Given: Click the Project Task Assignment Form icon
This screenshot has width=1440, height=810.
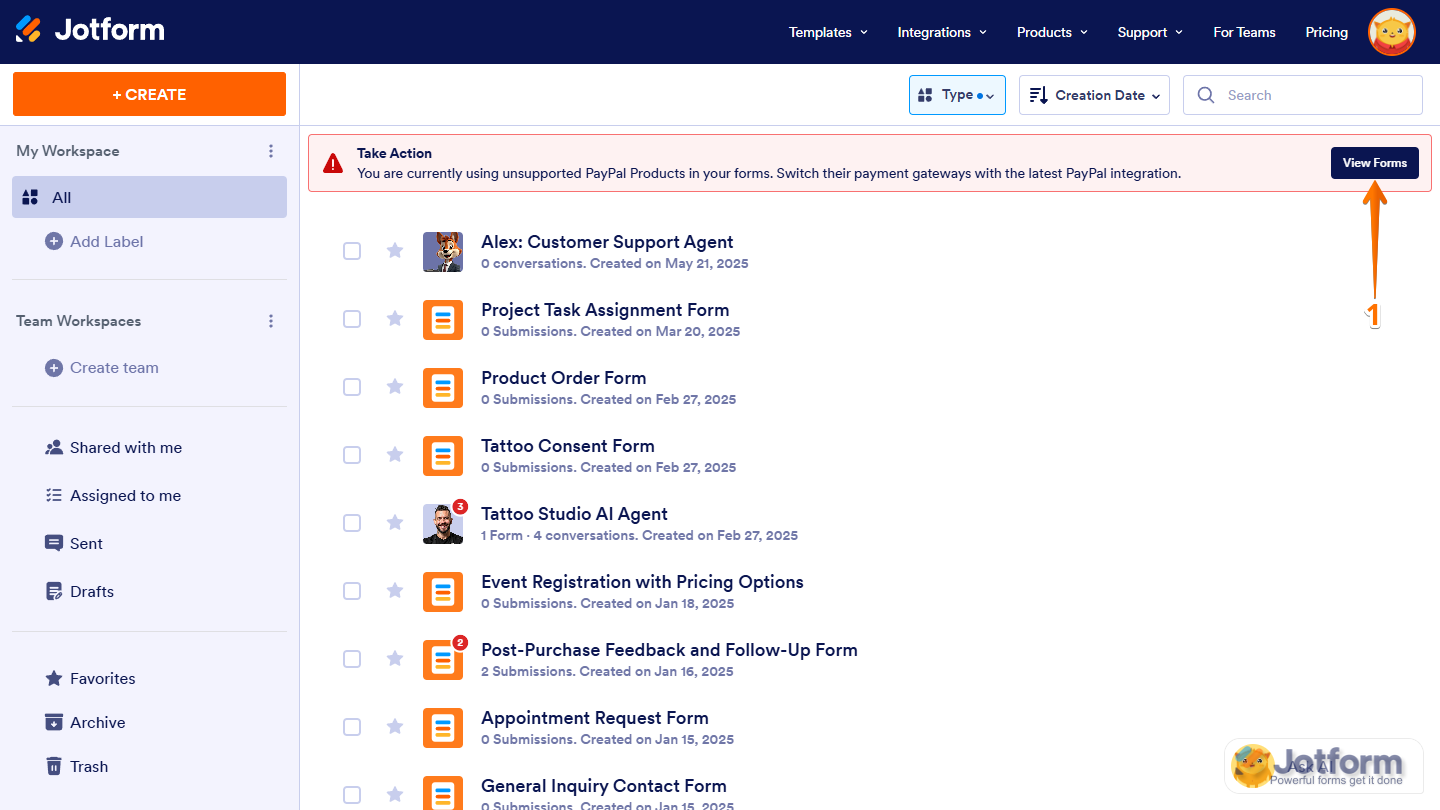Looking at the screenshot, I should 442,320.
